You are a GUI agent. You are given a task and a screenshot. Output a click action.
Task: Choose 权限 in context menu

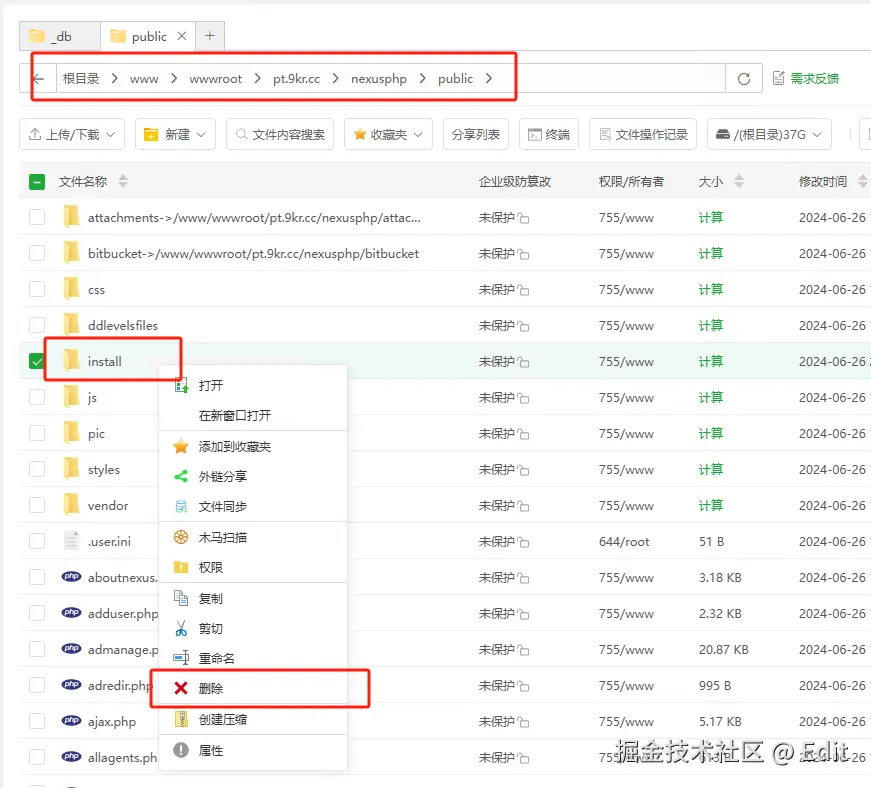point(253,568)
